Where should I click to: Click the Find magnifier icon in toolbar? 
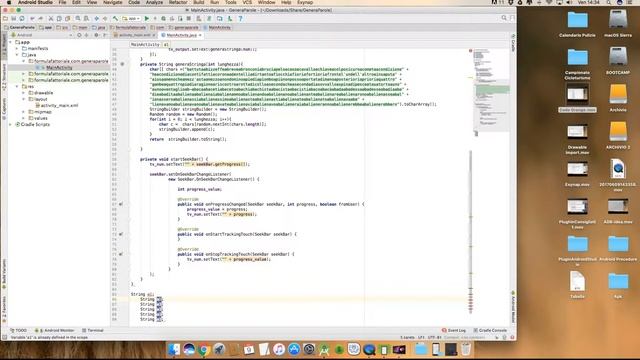(78, 18)
